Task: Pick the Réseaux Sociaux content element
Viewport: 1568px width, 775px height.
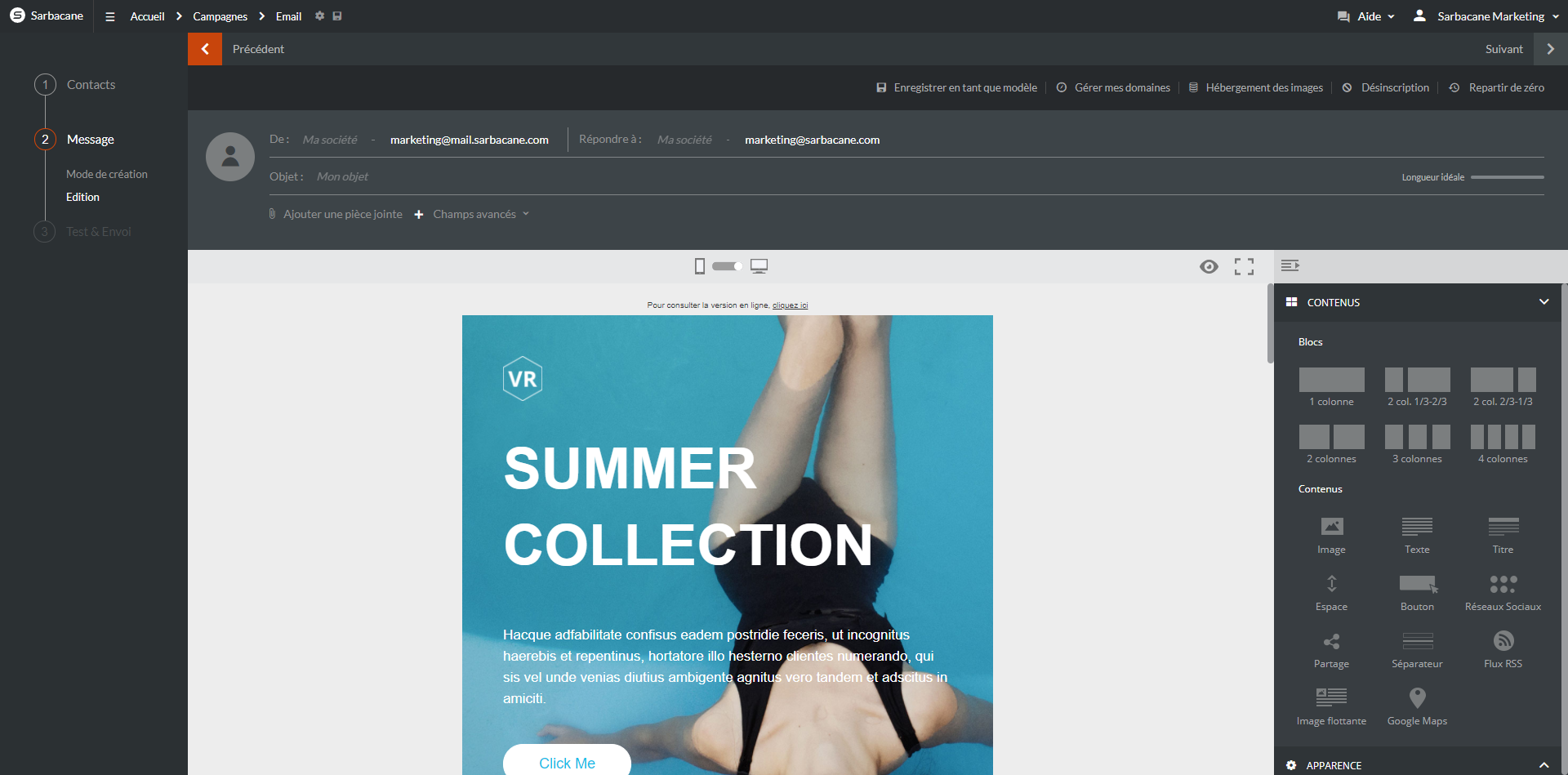Action: pos(1503,592)
